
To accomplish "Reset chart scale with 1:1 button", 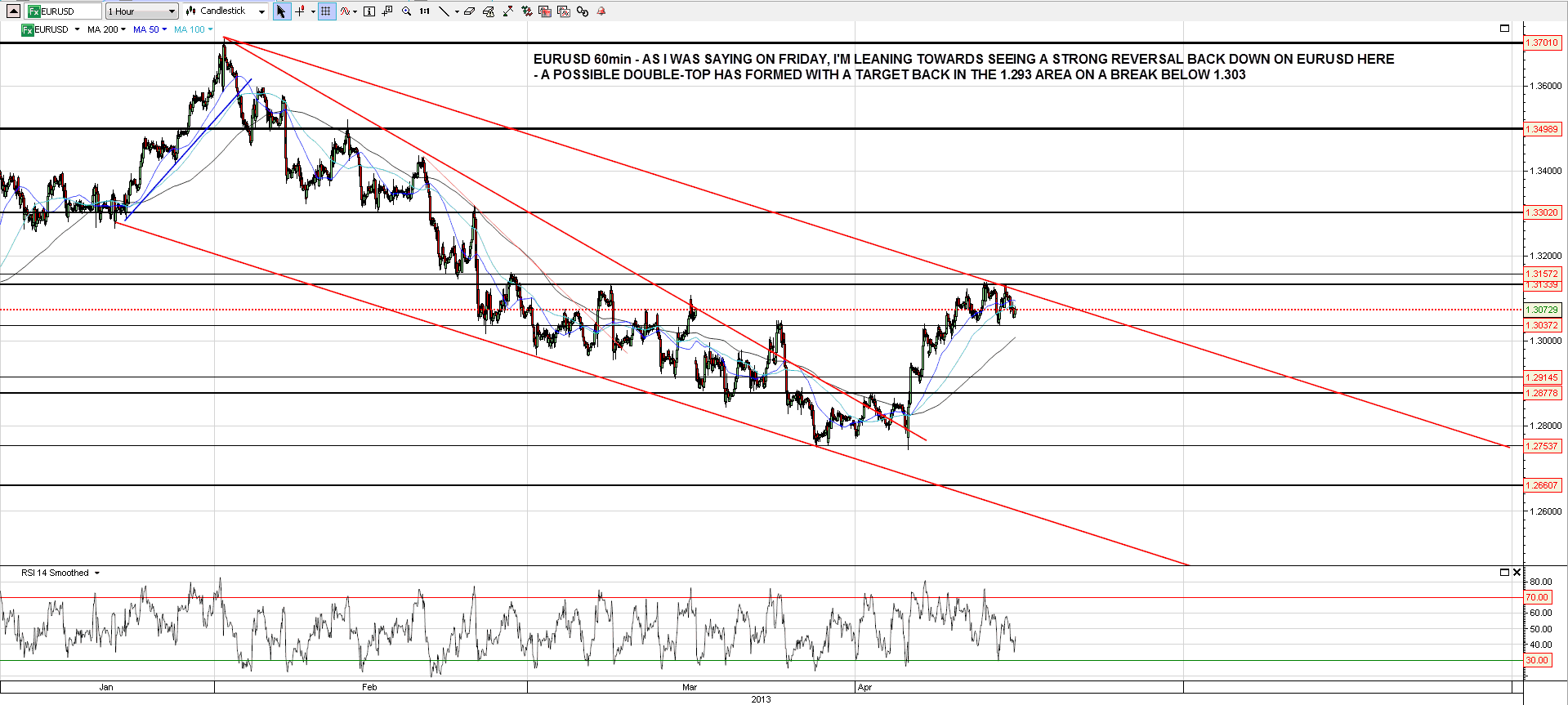I will pyautogui.click(x=425, y=11).
